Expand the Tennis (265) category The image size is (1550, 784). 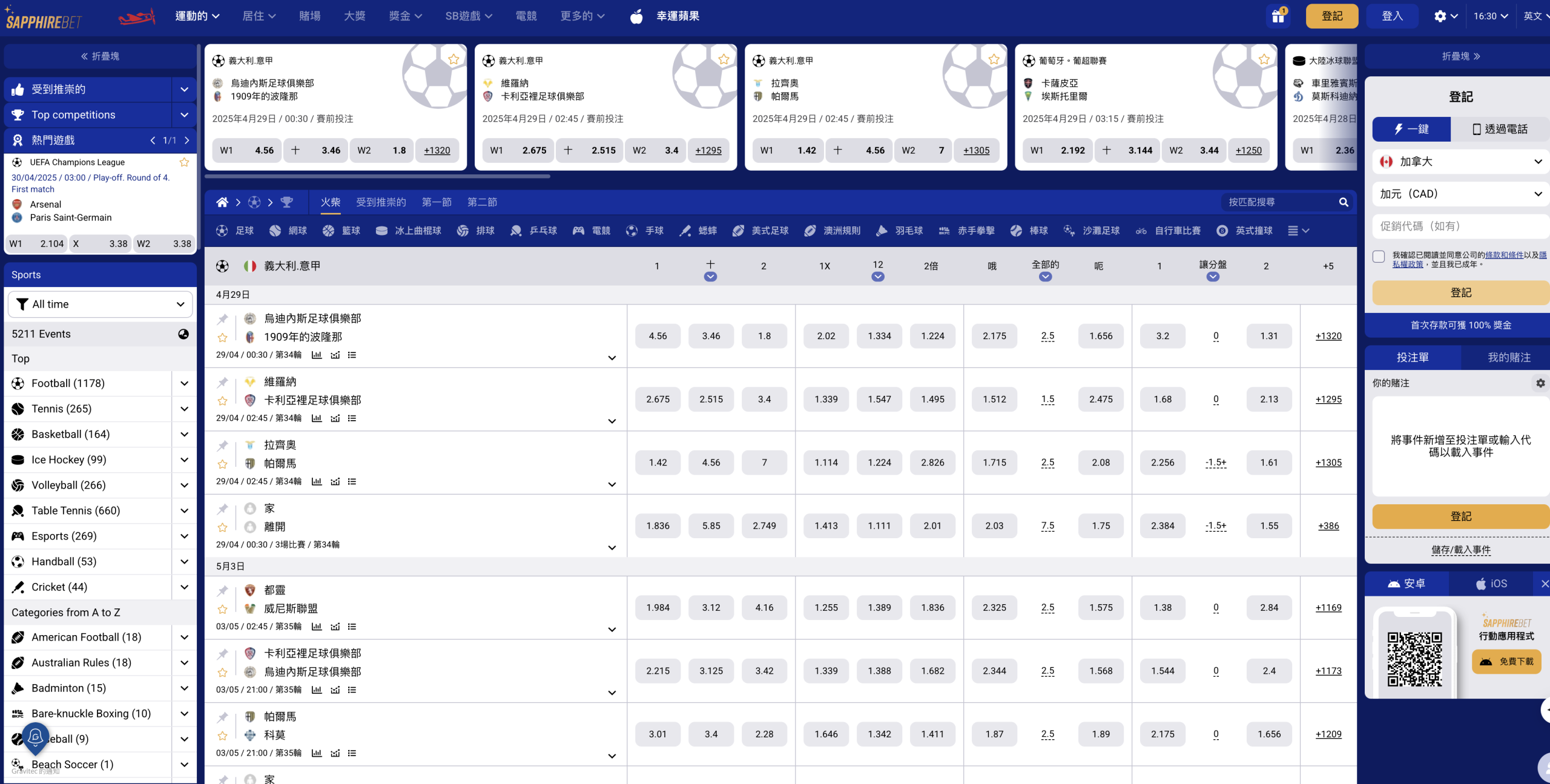coord(184,409)
